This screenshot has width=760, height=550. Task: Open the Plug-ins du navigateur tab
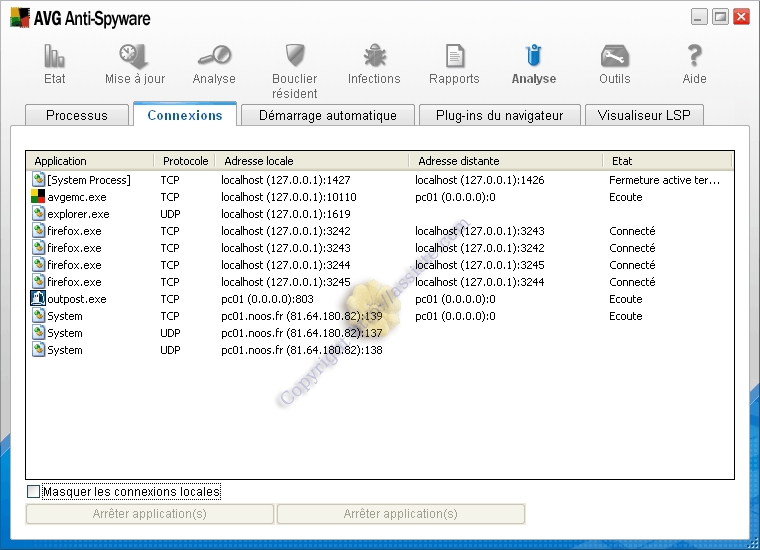coord(499,115)
